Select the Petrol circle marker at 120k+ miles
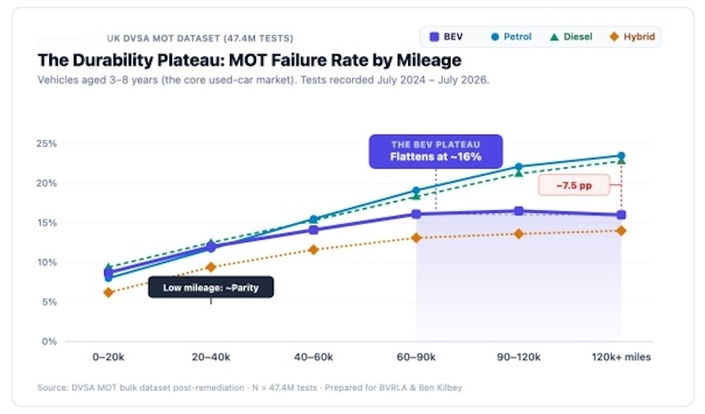Image resolution: width=705 pixels, height=414 pixels. [621, 156]
